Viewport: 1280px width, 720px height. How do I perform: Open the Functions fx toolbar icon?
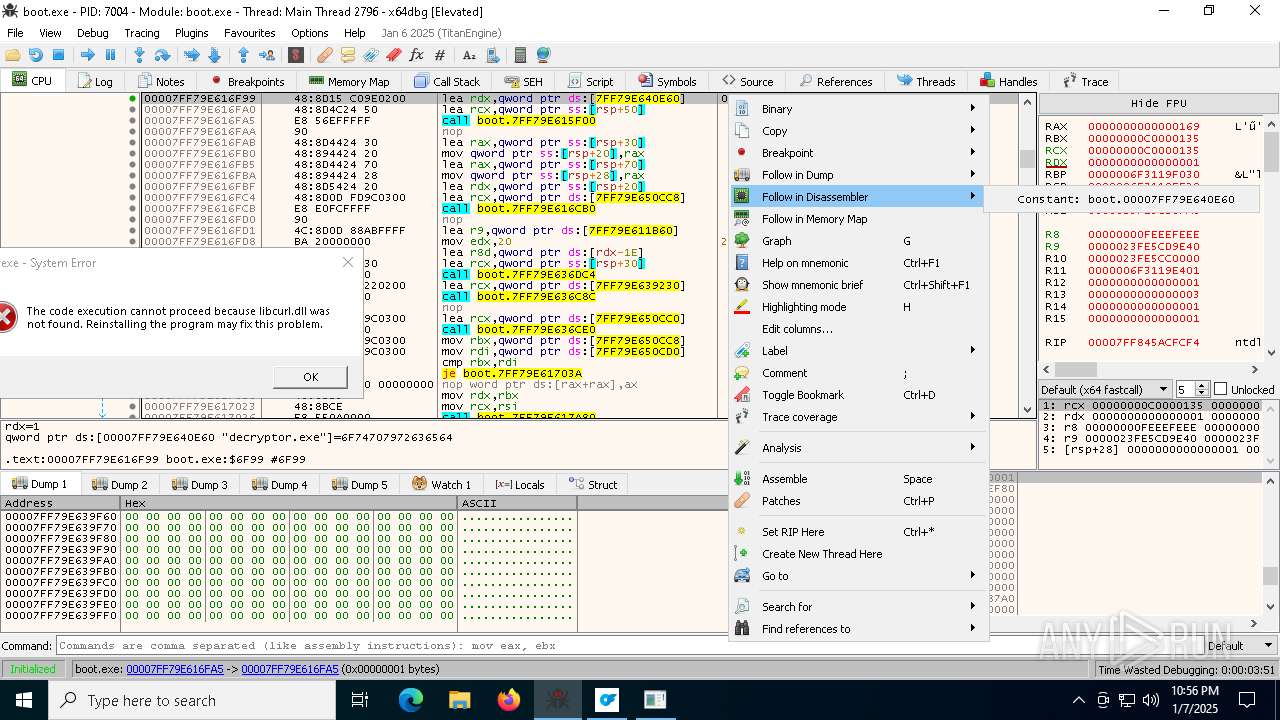tap(416, 55)
